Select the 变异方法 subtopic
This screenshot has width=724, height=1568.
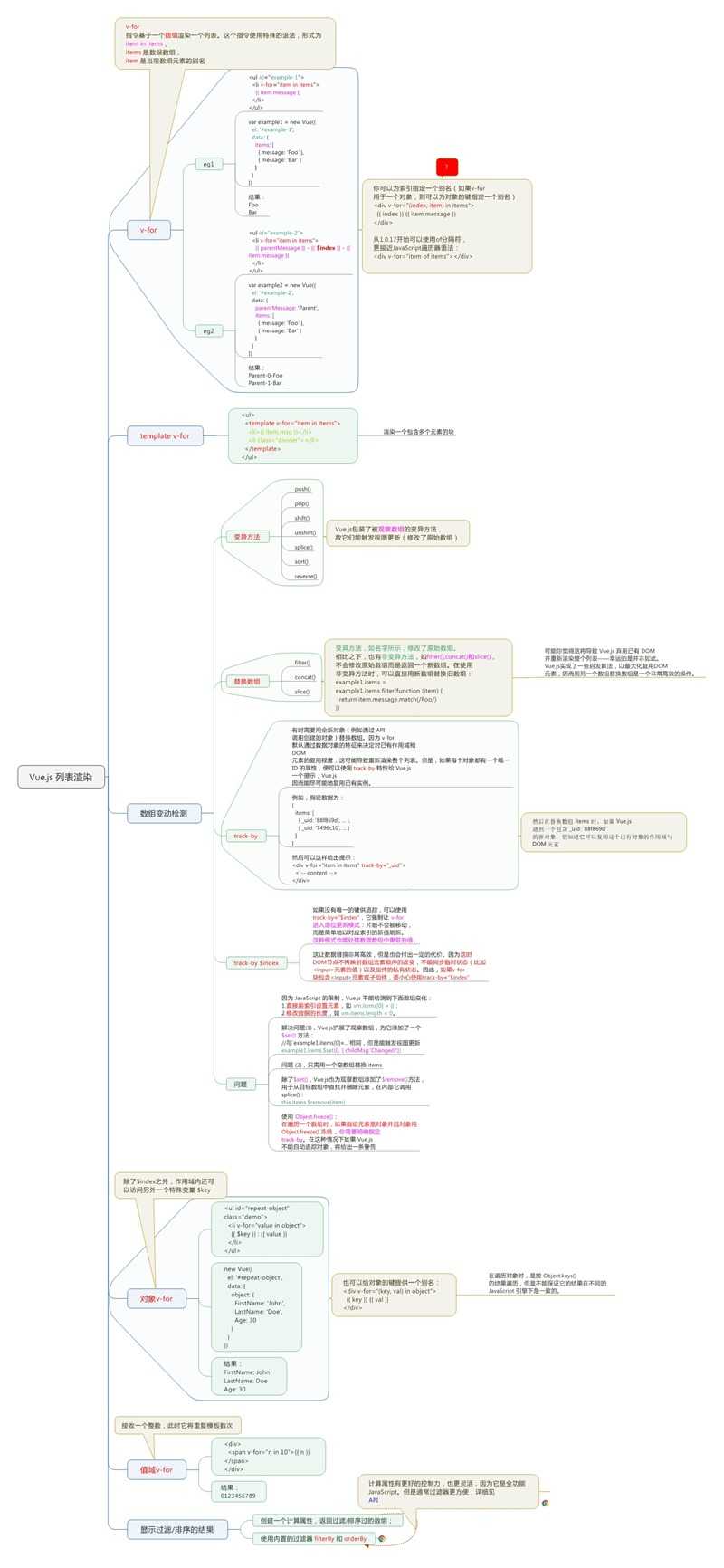click(246, 537)
